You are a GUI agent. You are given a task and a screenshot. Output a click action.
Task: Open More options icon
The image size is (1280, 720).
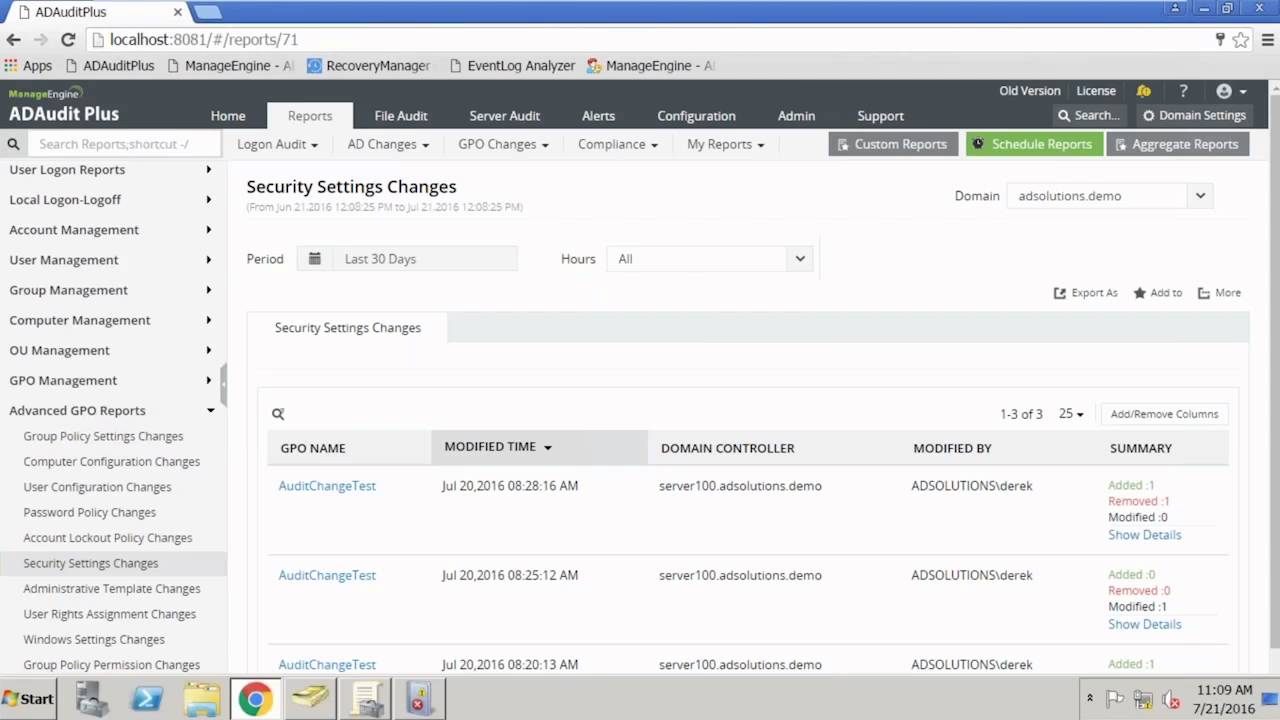point(1204,293)
